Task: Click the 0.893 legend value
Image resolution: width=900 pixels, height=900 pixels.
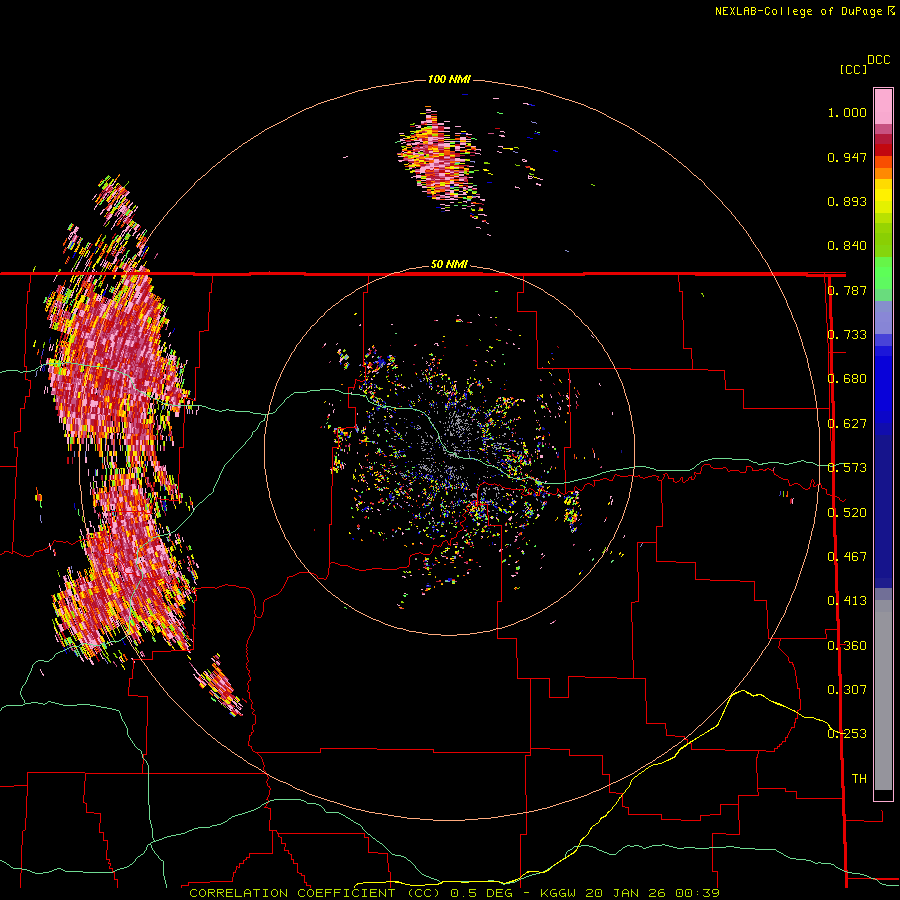Action: pyautogui.click(x=847, y=201)
